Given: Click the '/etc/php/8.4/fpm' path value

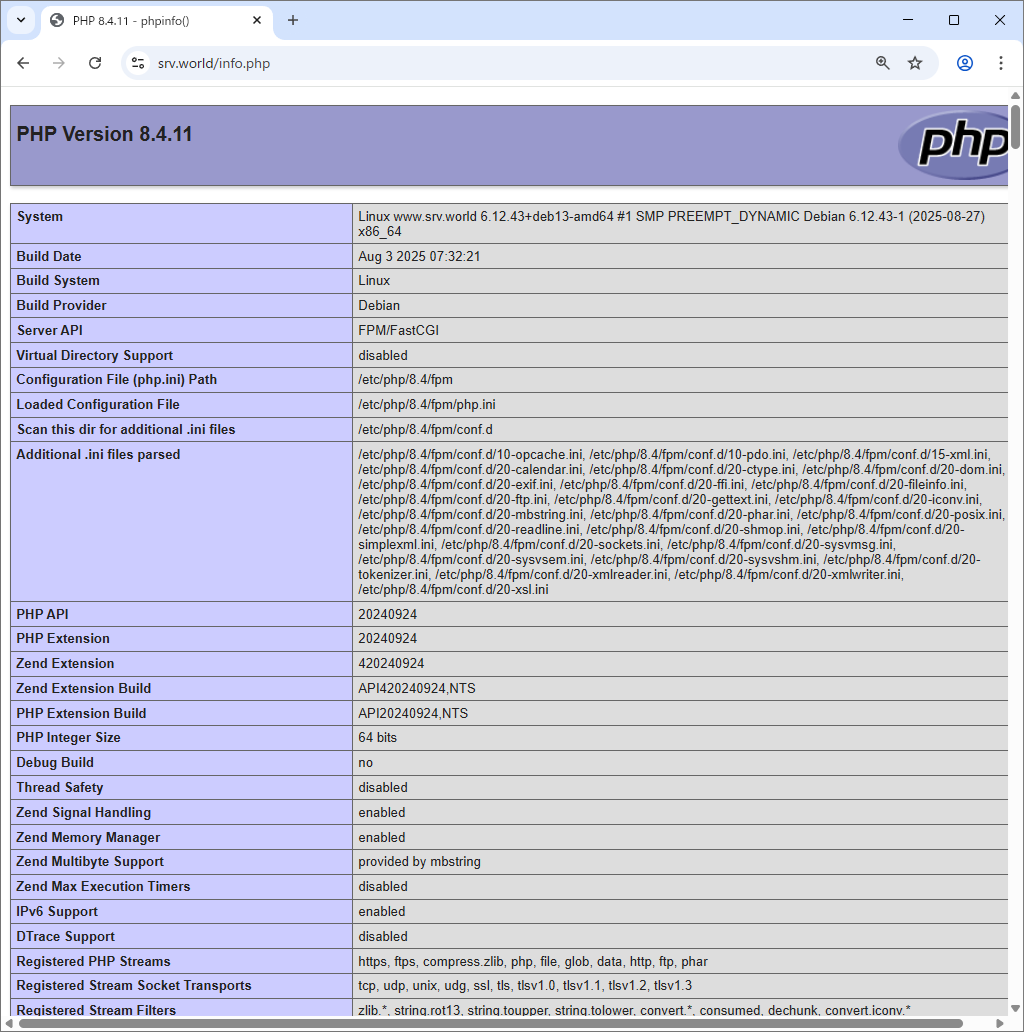Looking at the screenshot, I should tap(405, 380).
